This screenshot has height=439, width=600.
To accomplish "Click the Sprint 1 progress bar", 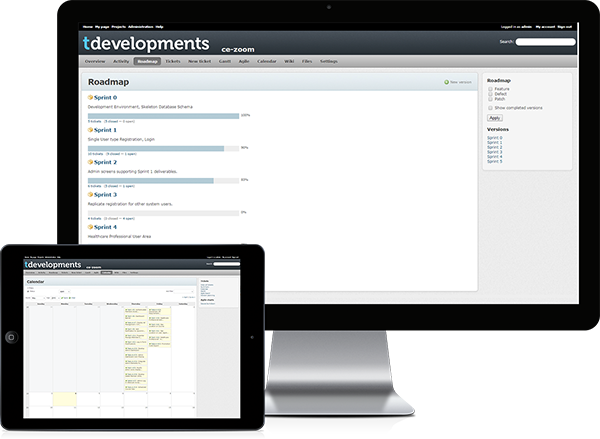I will [163, 149].
